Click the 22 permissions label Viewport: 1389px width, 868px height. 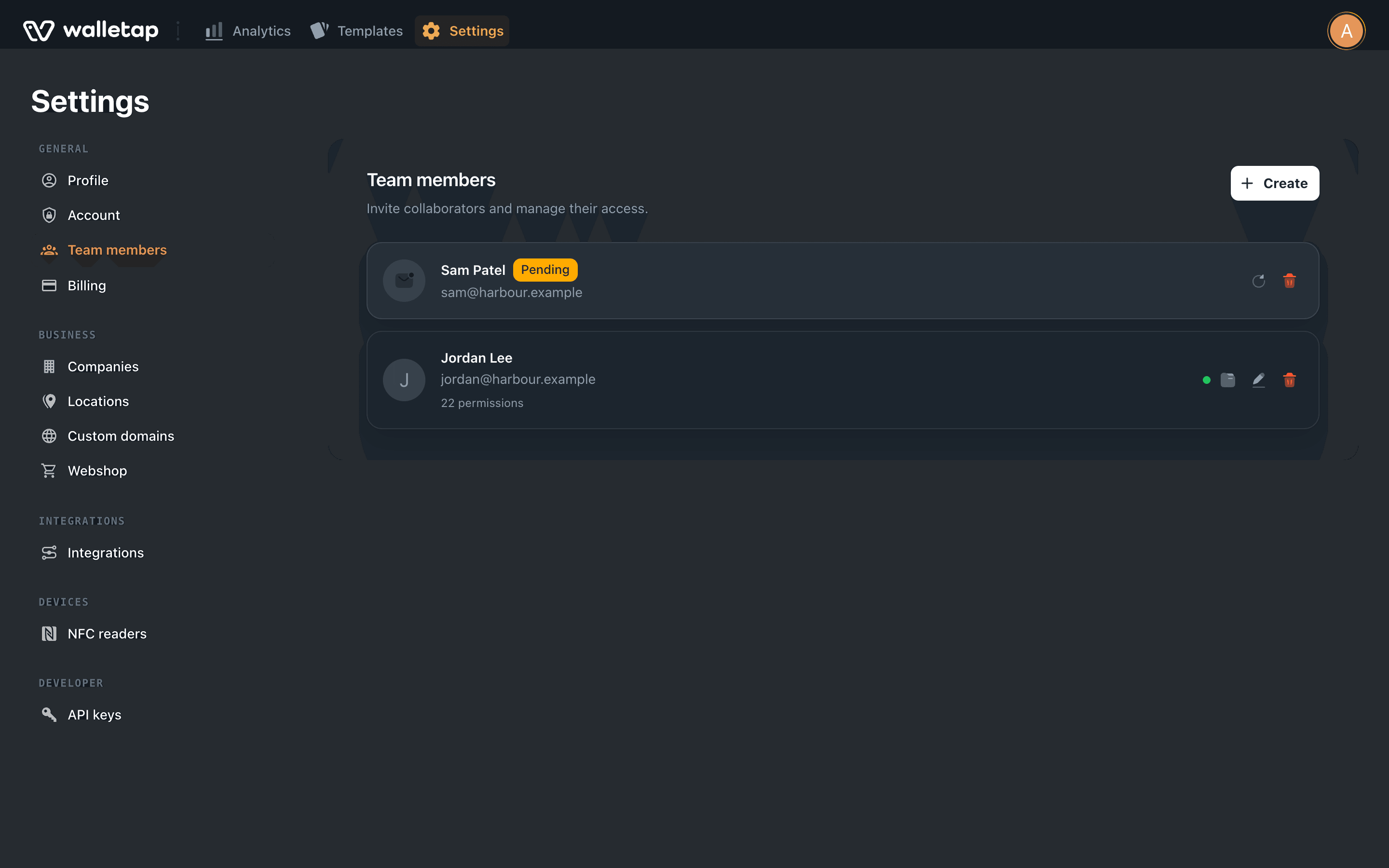(481, 403)
